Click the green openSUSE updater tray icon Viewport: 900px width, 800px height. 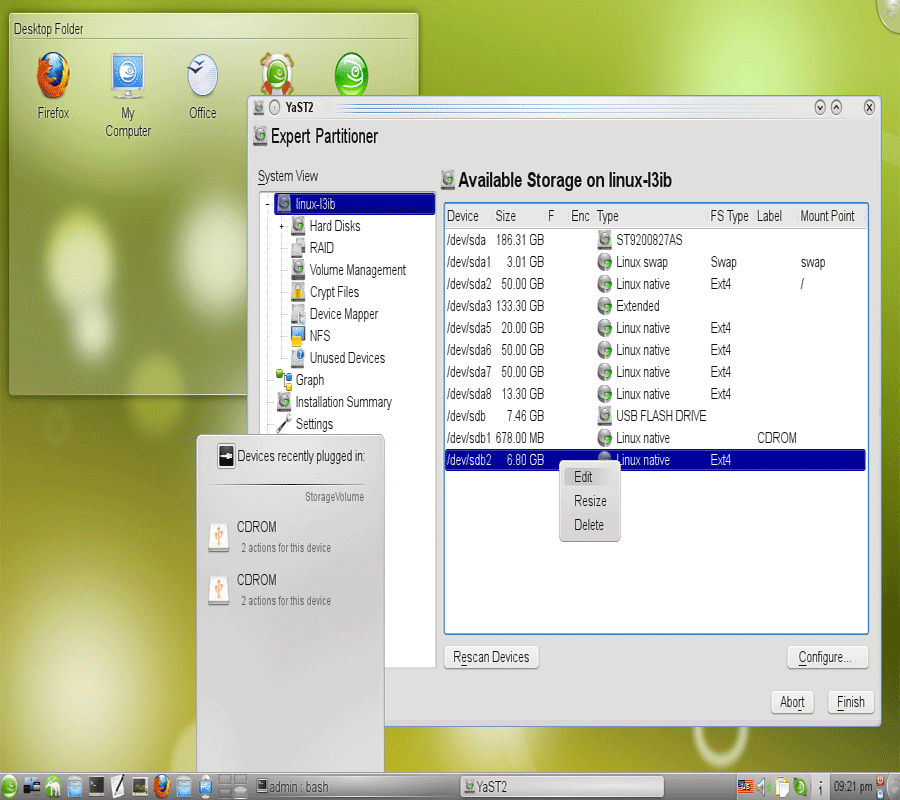click(x=800, y=787)
